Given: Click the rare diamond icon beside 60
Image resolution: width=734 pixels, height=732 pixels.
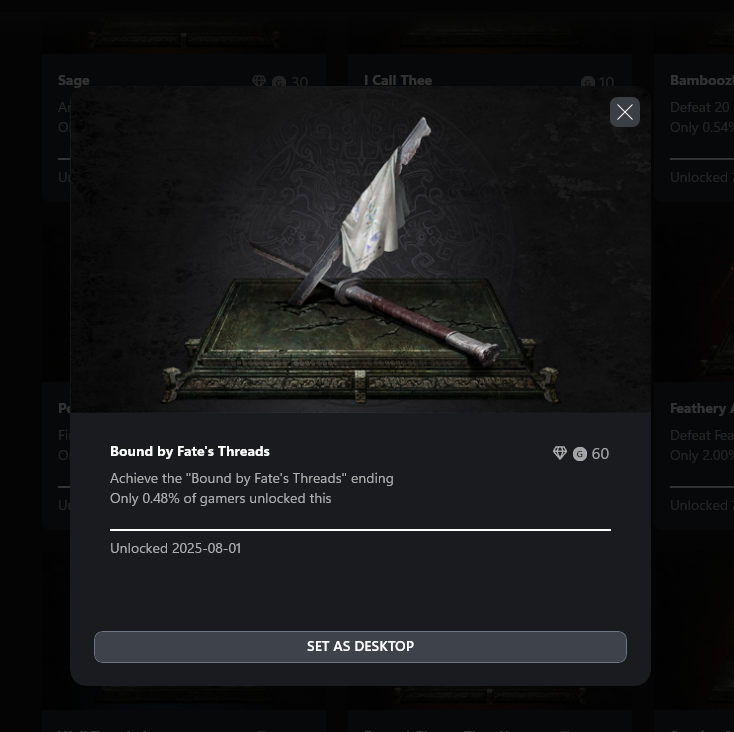Looking at the screenshot, I should tap(560, 453).
